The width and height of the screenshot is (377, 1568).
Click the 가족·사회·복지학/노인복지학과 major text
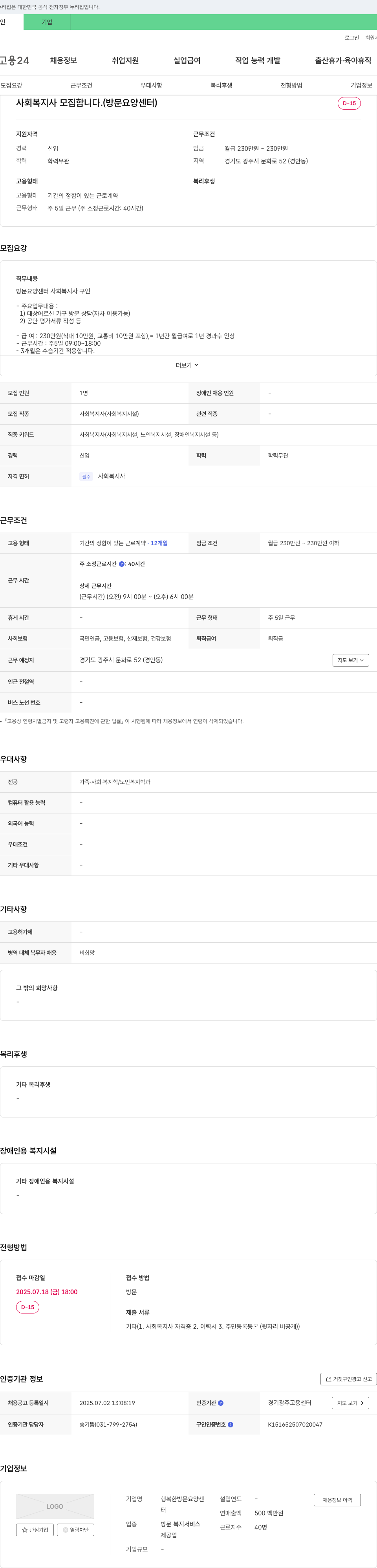[115, 782]
